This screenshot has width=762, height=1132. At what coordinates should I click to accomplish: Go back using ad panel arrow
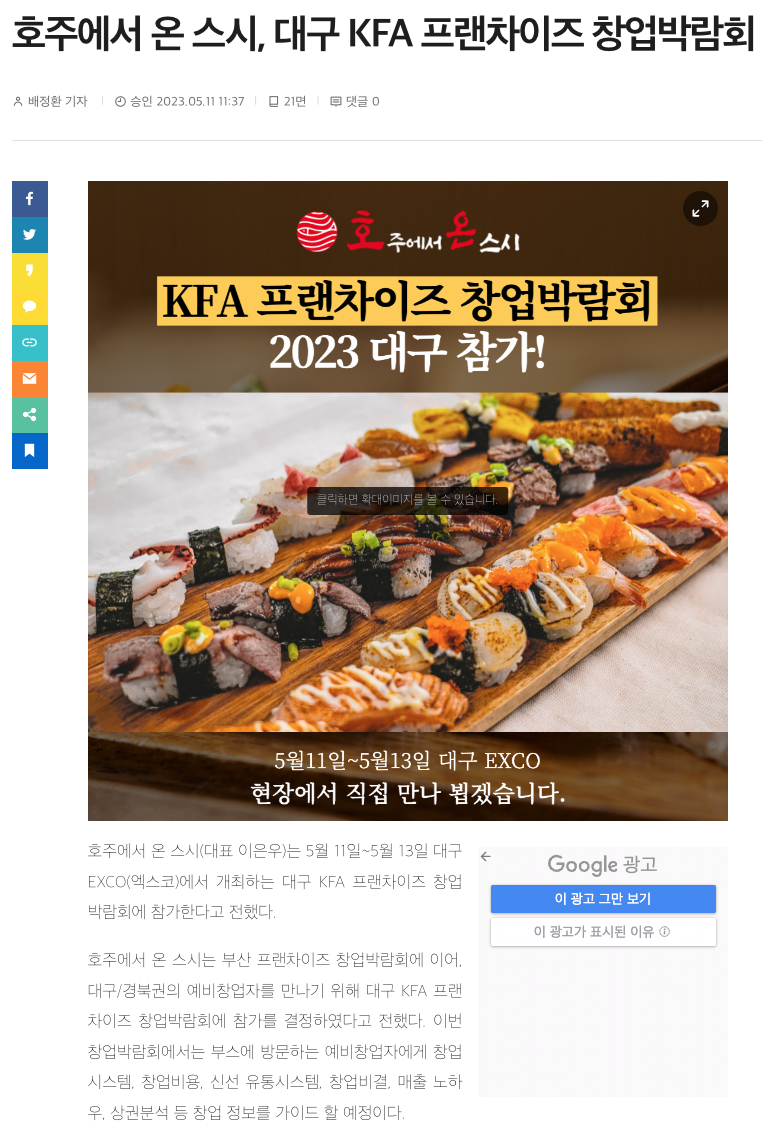(485, 856)
